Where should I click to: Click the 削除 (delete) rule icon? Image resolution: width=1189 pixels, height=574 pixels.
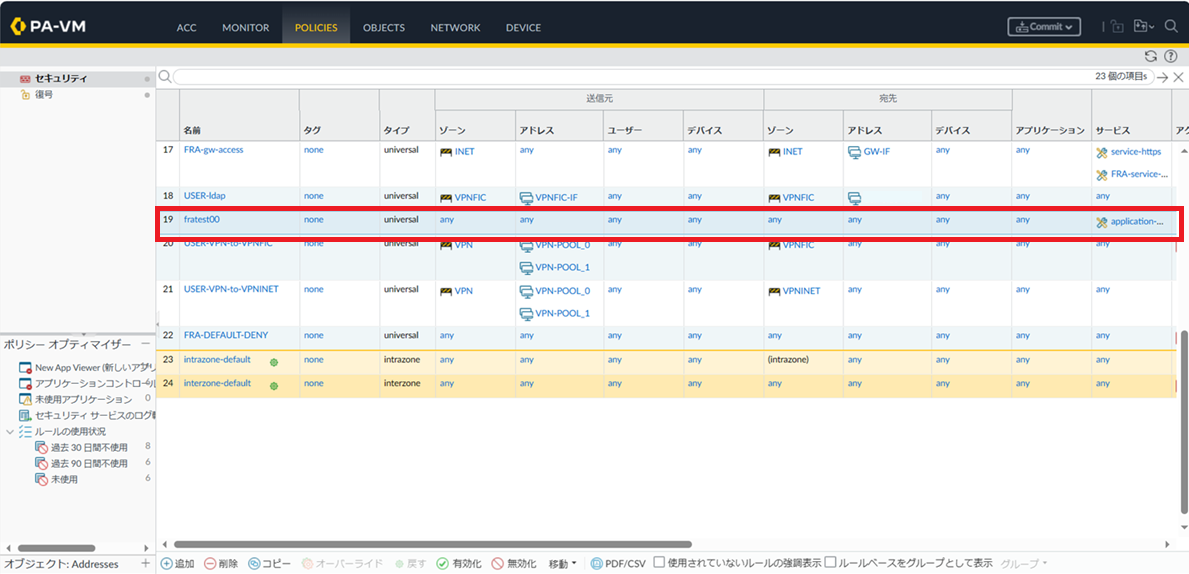pos(210,564)
